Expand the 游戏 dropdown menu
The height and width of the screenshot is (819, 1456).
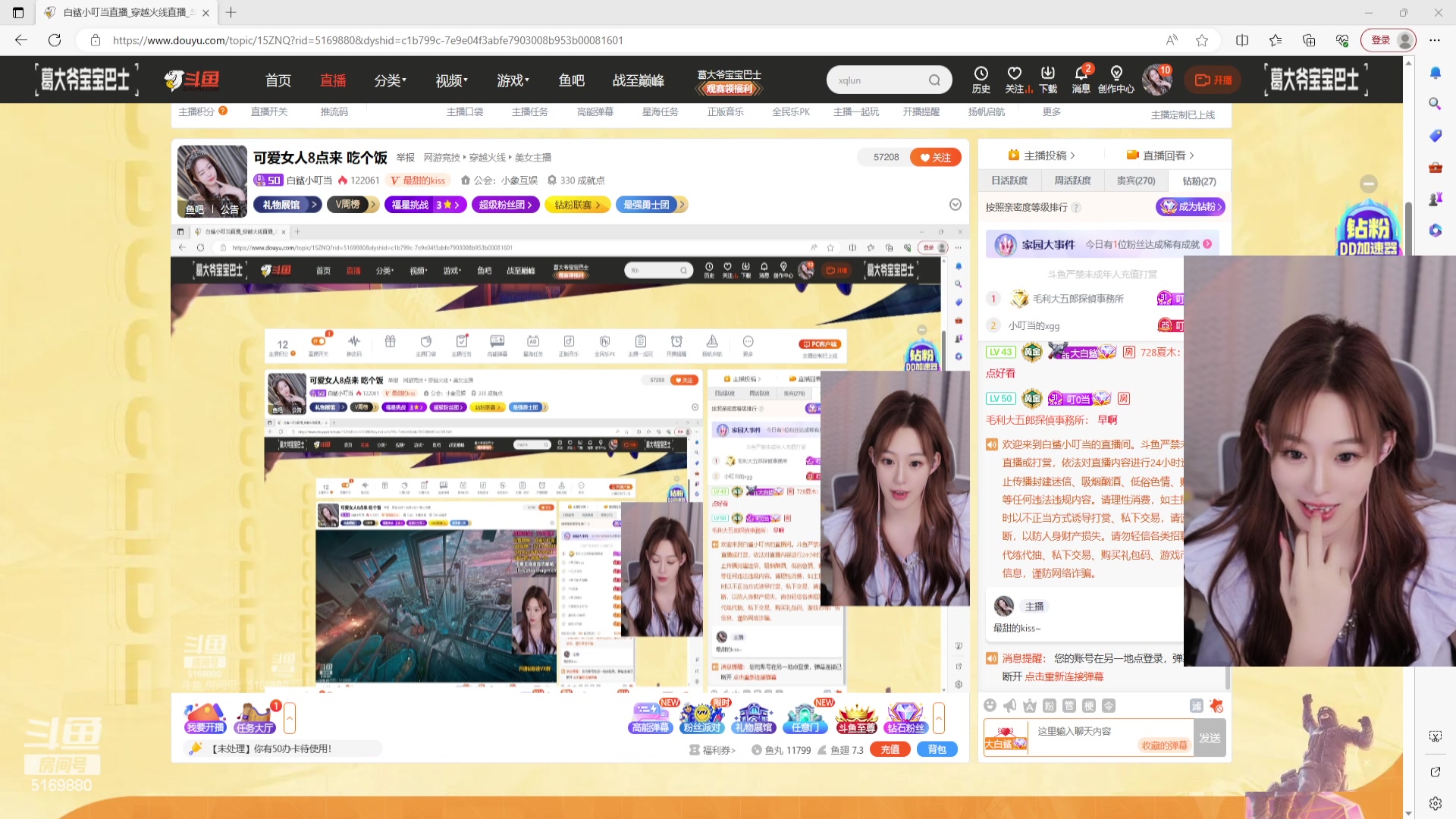(513, 80)
